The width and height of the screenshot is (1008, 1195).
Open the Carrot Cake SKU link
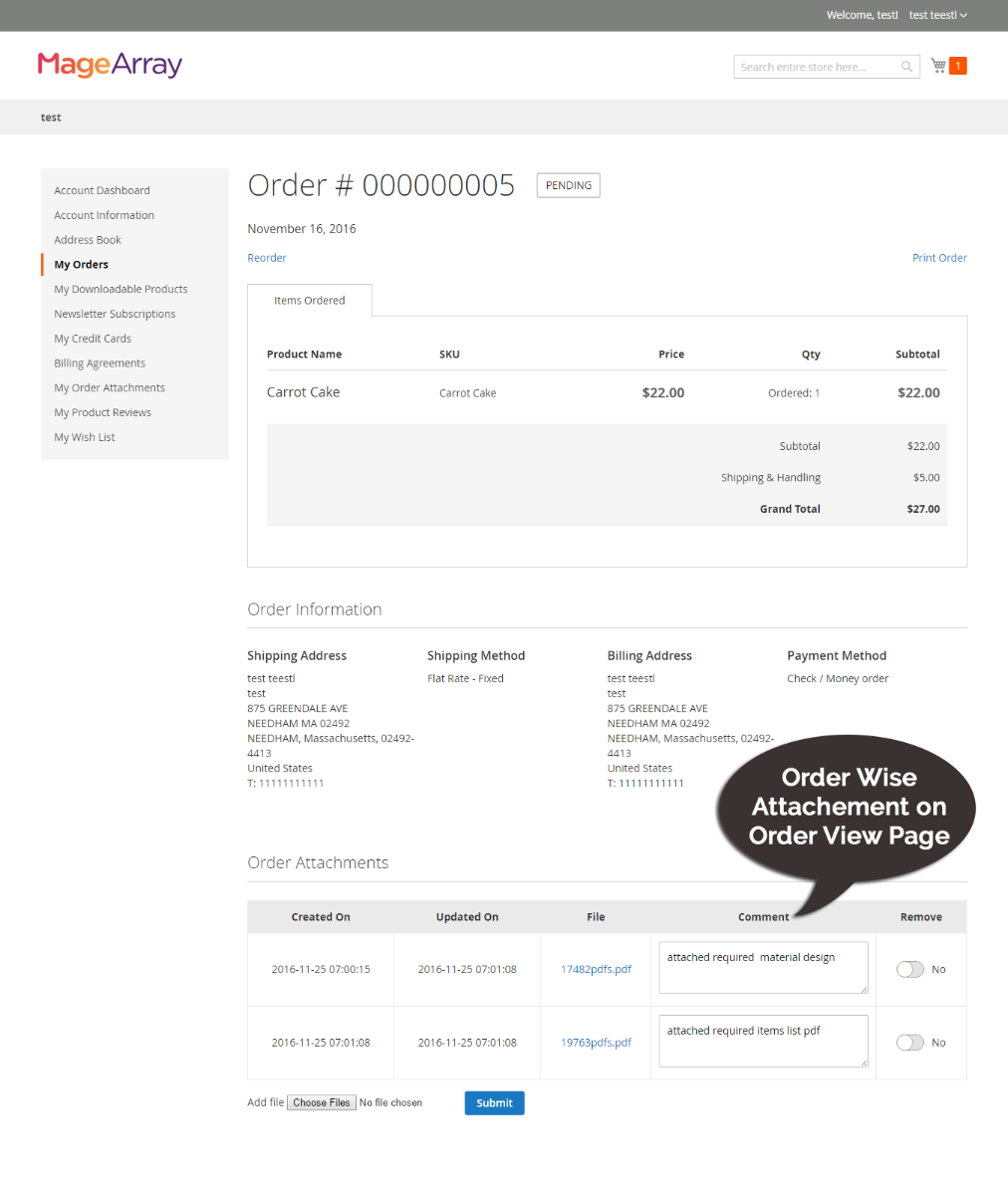click(x=467, y=392)
